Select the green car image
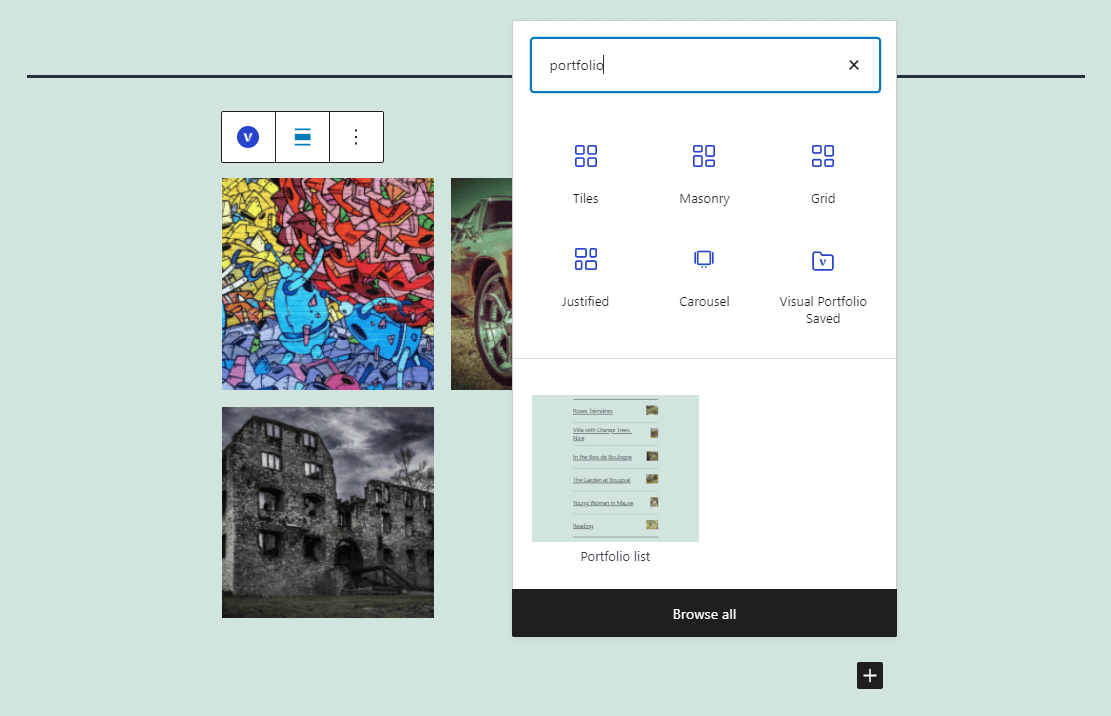Screen dimensions: 1111x716 (482, 284)
